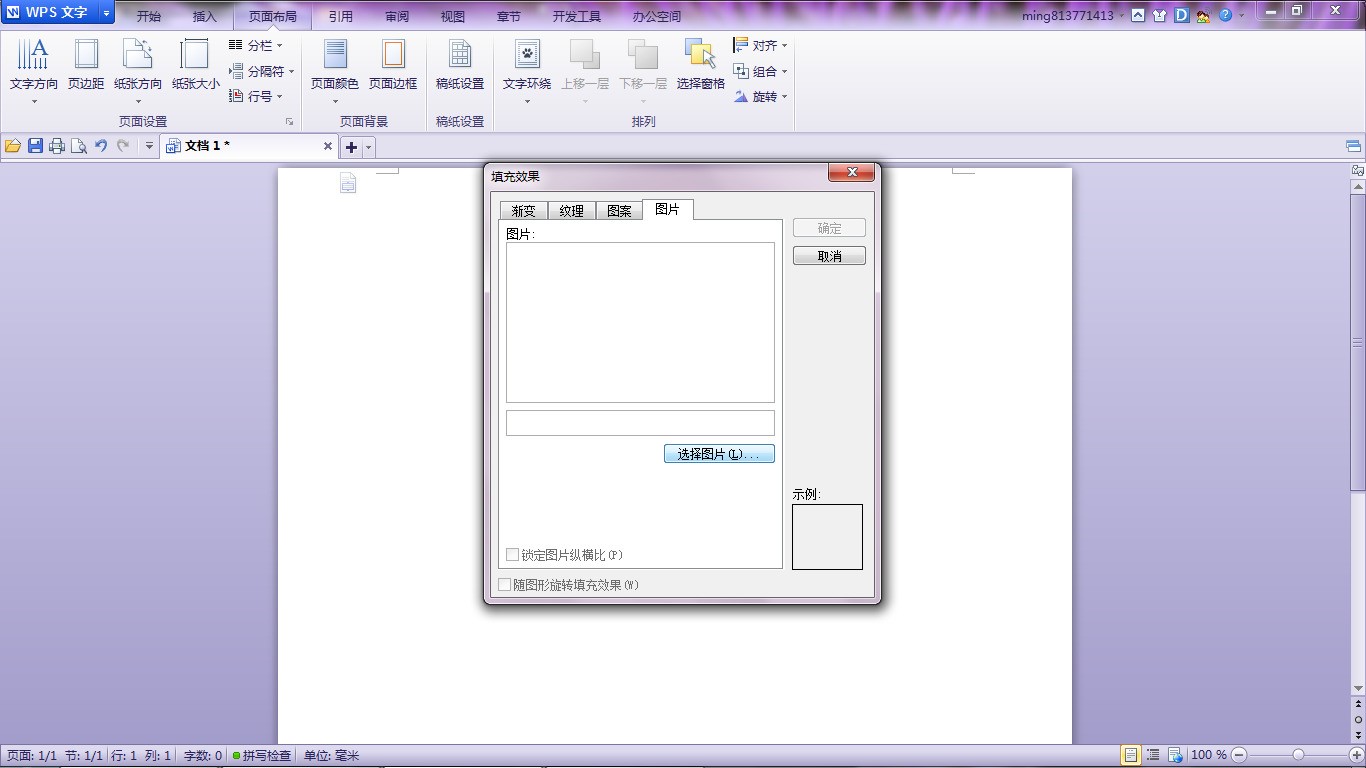Click the picture file name field
The width and height of the screenshot is (1366, 768).
pyautogui.click(x=640, y=422)
